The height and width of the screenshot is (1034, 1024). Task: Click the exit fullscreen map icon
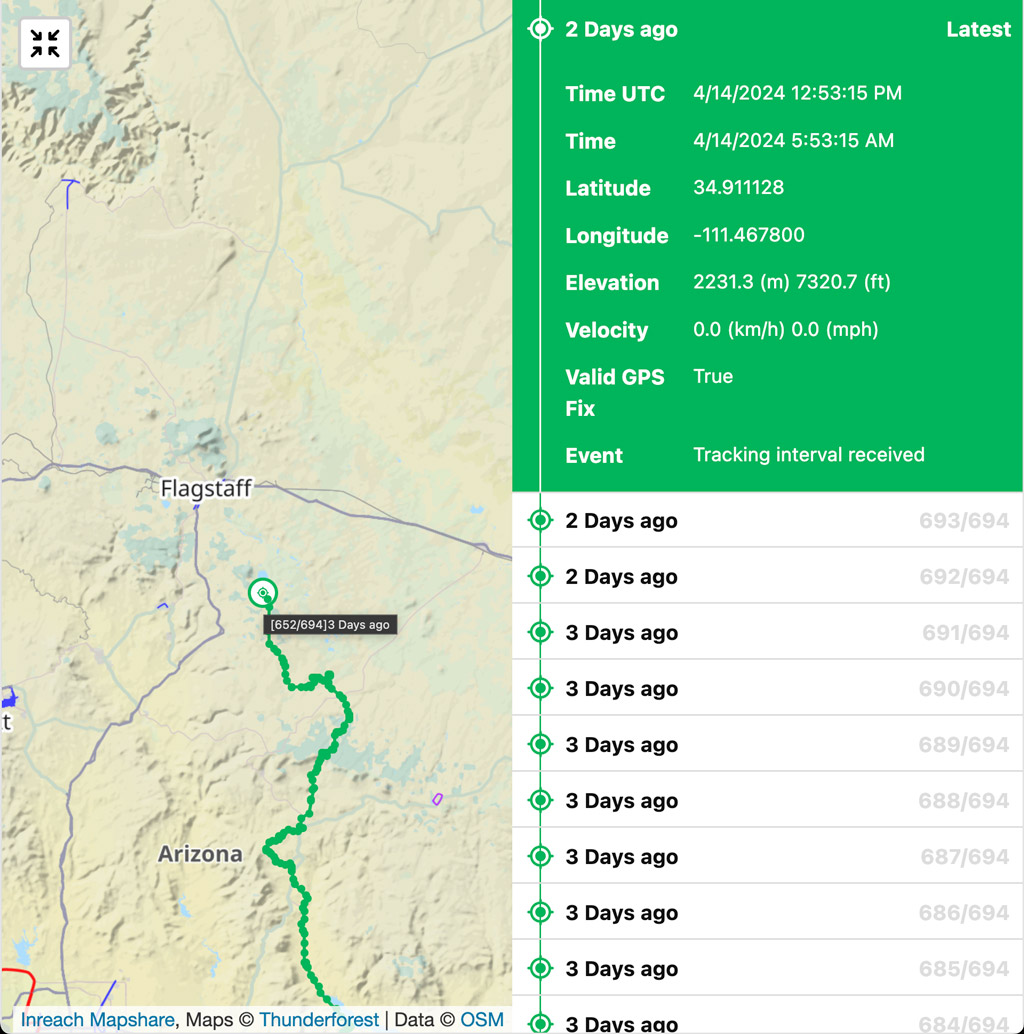(x=45, y=44)
